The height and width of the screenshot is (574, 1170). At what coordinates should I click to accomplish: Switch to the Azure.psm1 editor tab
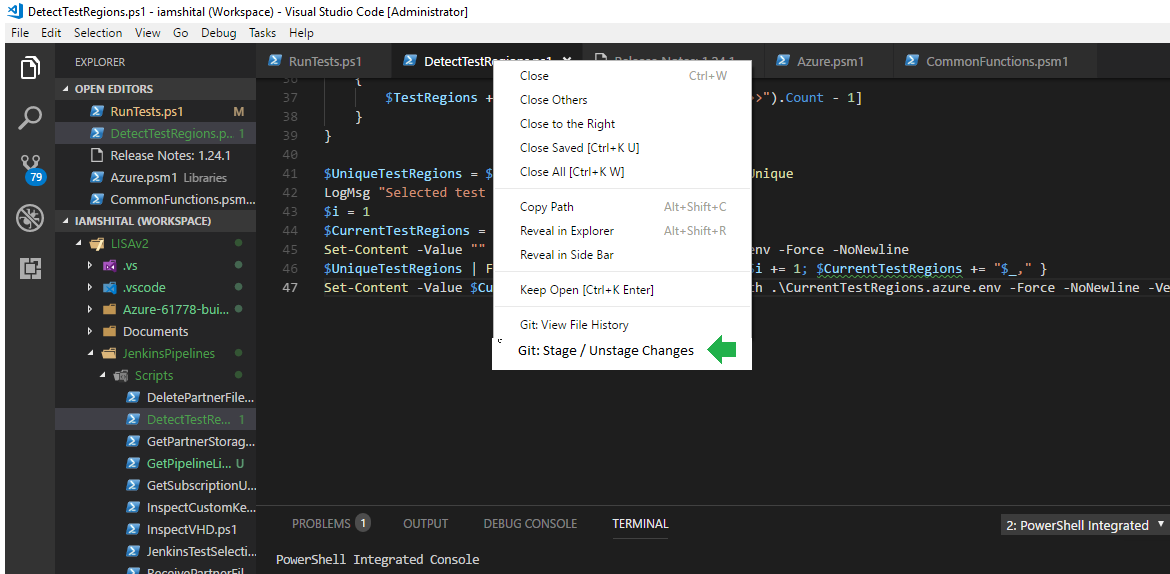828,61
